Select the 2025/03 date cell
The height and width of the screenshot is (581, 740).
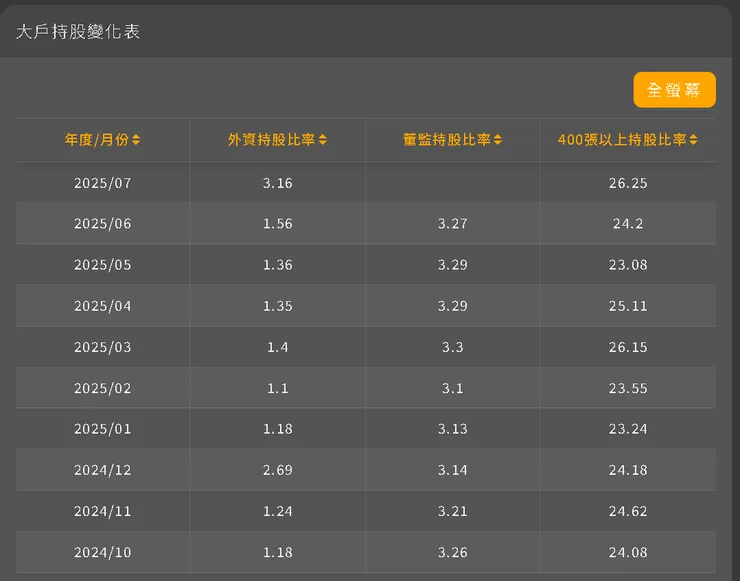click(x=102, y=347)
